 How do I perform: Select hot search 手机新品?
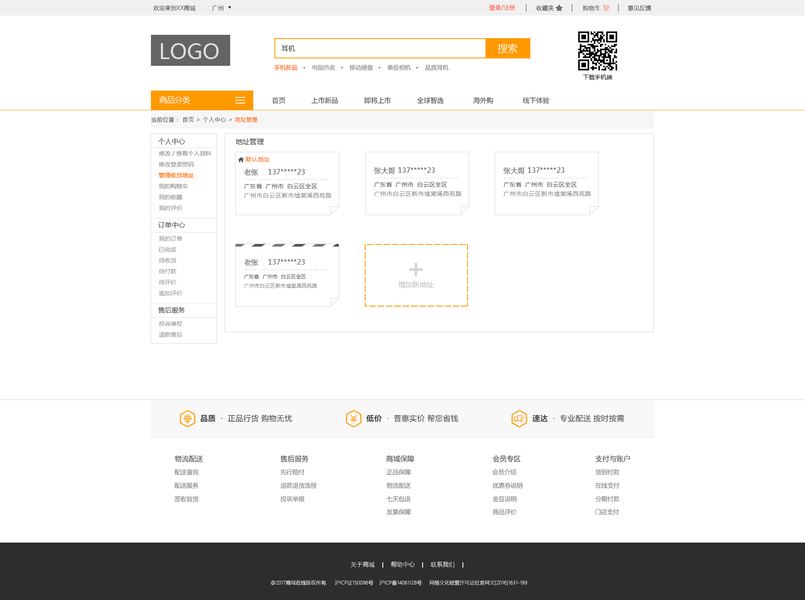click(x=285, y=68)
